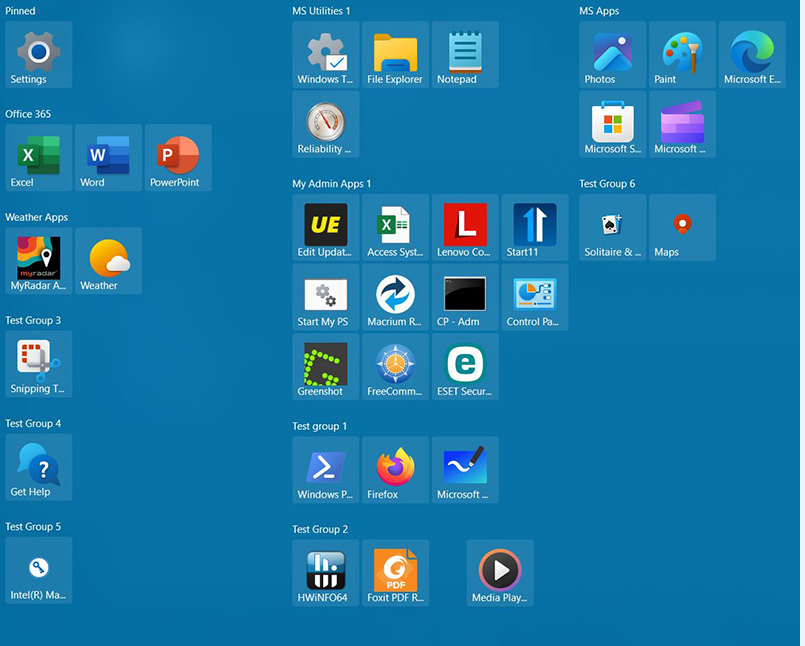Start PowerPoint

[178, 158]
